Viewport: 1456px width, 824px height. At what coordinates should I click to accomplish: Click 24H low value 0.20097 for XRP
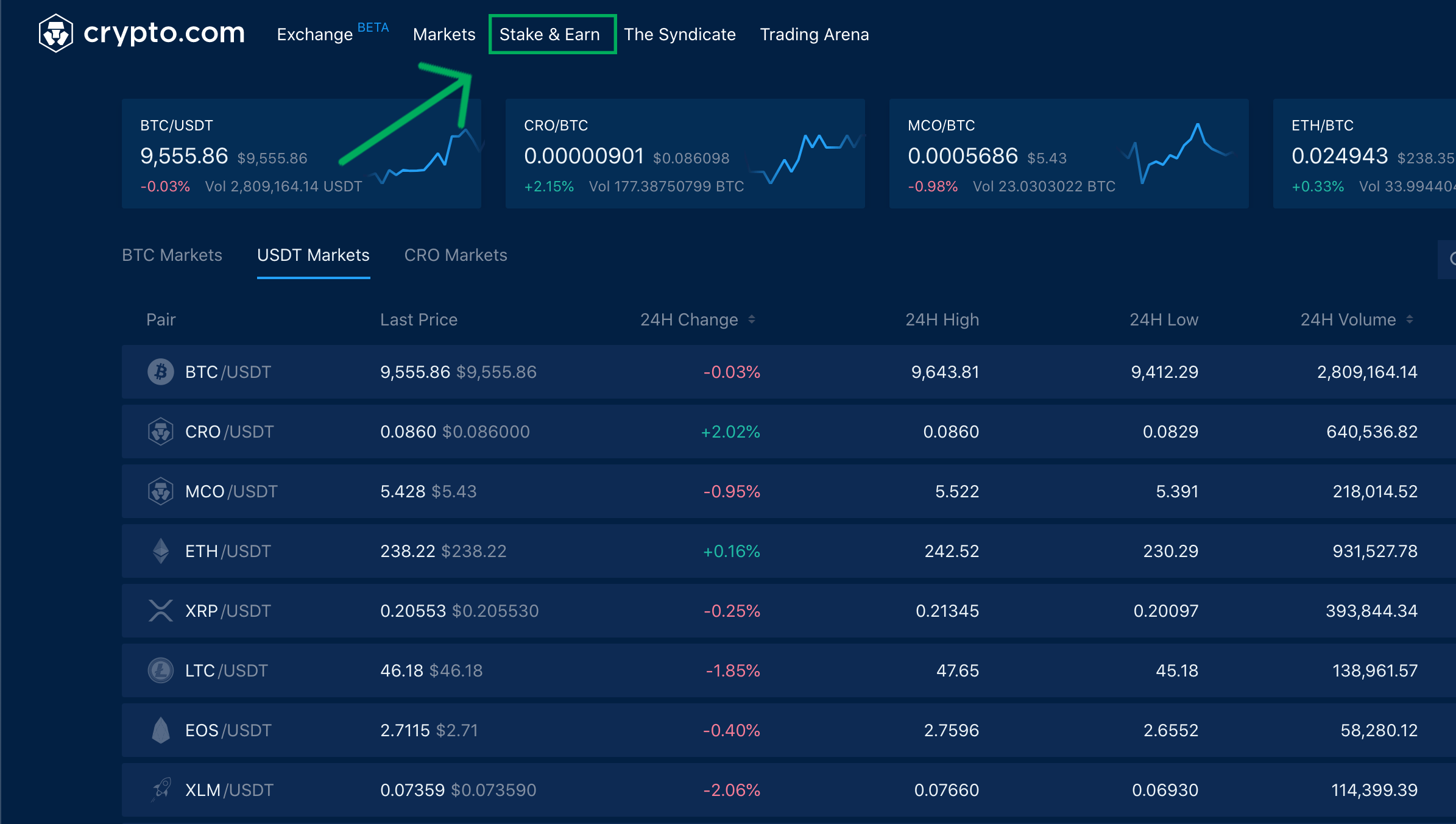(x=1165, y=611)
